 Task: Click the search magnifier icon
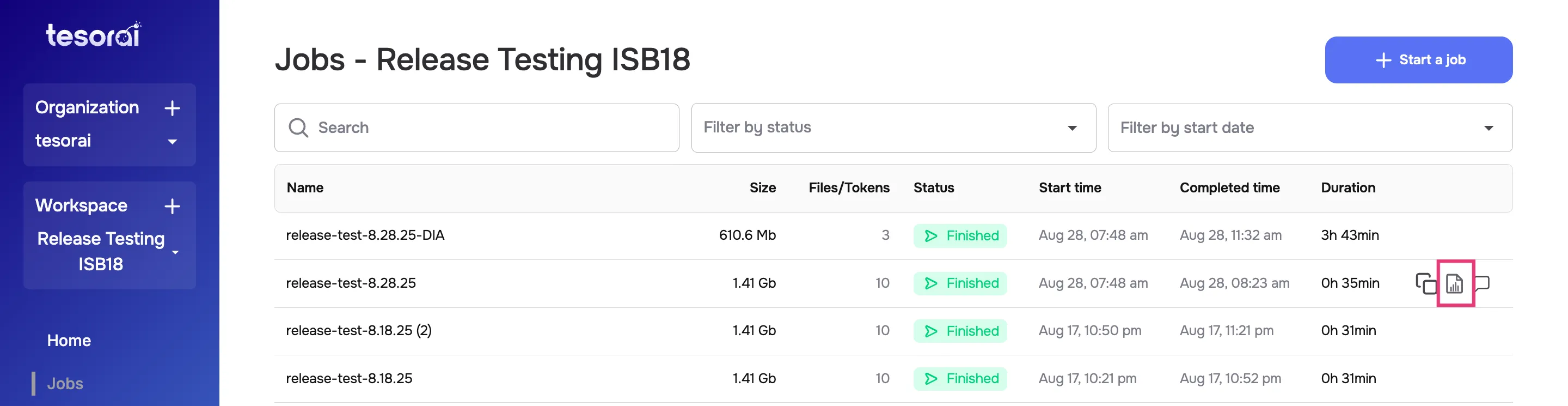pos(298,128)
